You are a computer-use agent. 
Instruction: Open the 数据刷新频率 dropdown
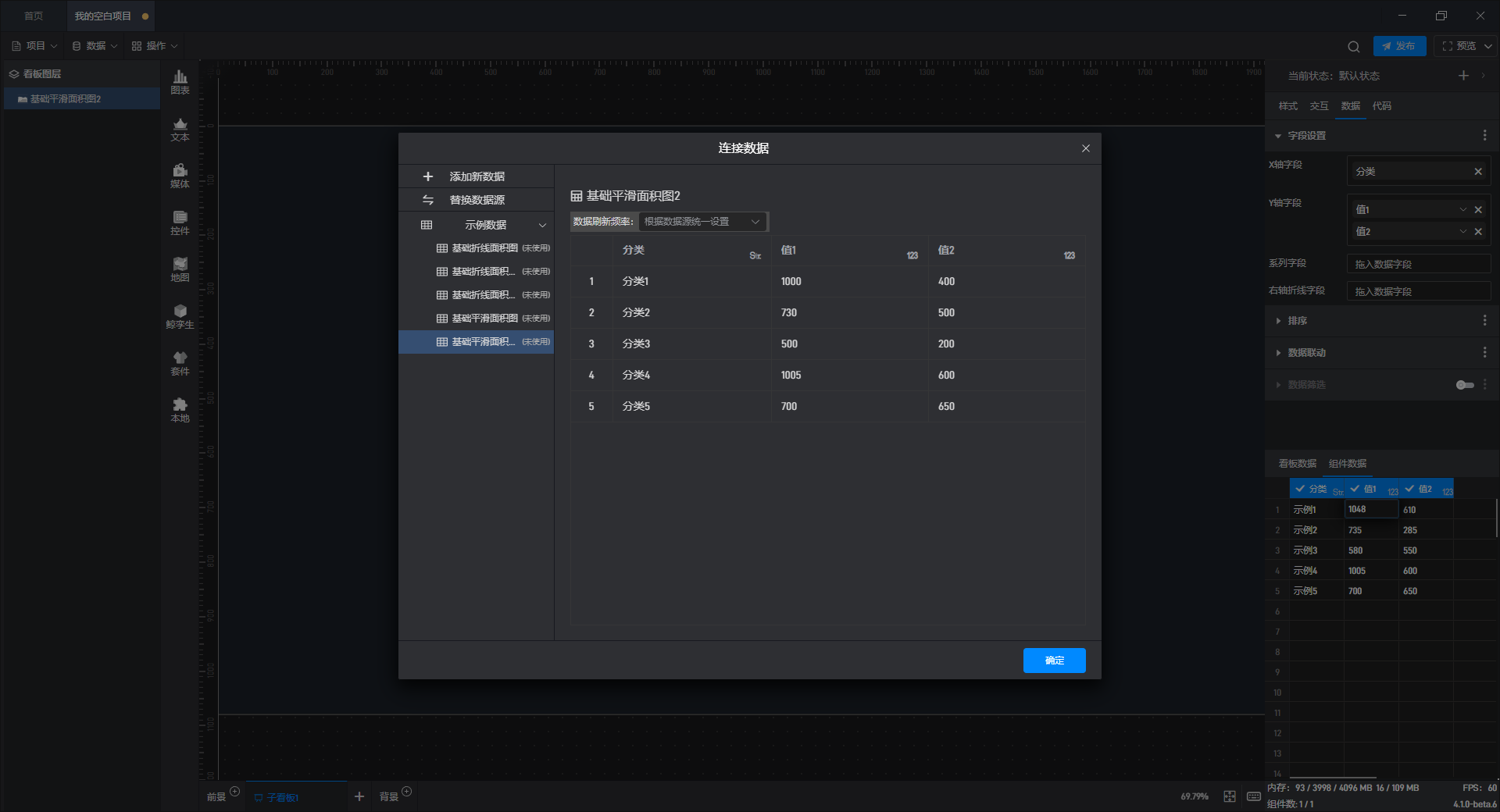point(702,222)
